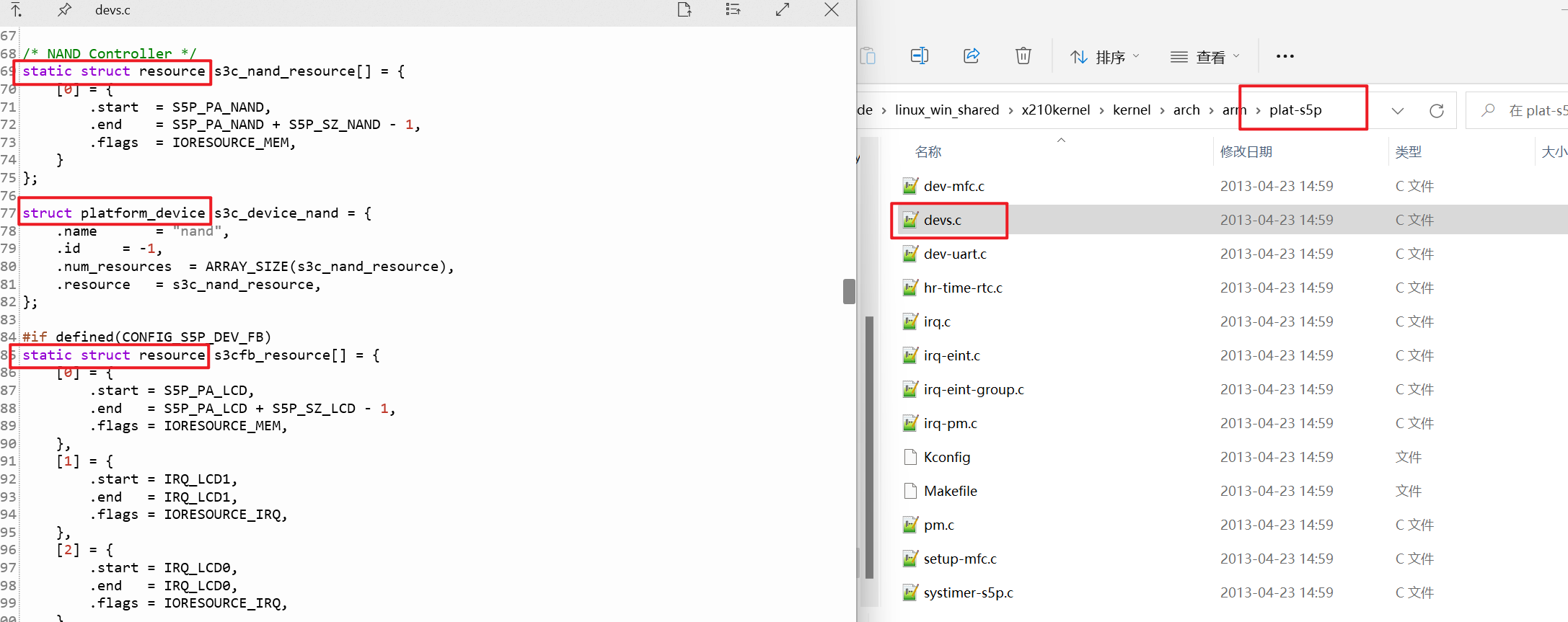
Task: Click the irq-eint-group.c file icon
Action: (x=910, y=389)
